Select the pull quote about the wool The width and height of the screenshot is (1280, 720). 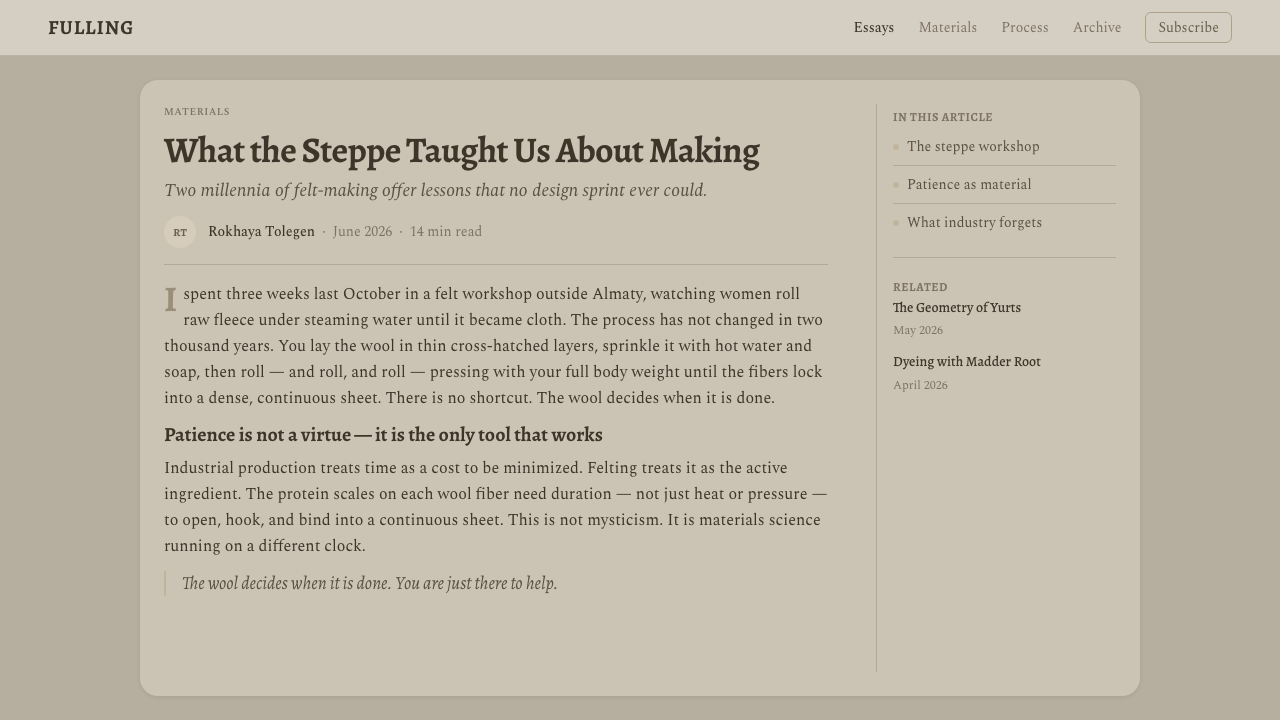coord(369,583)
